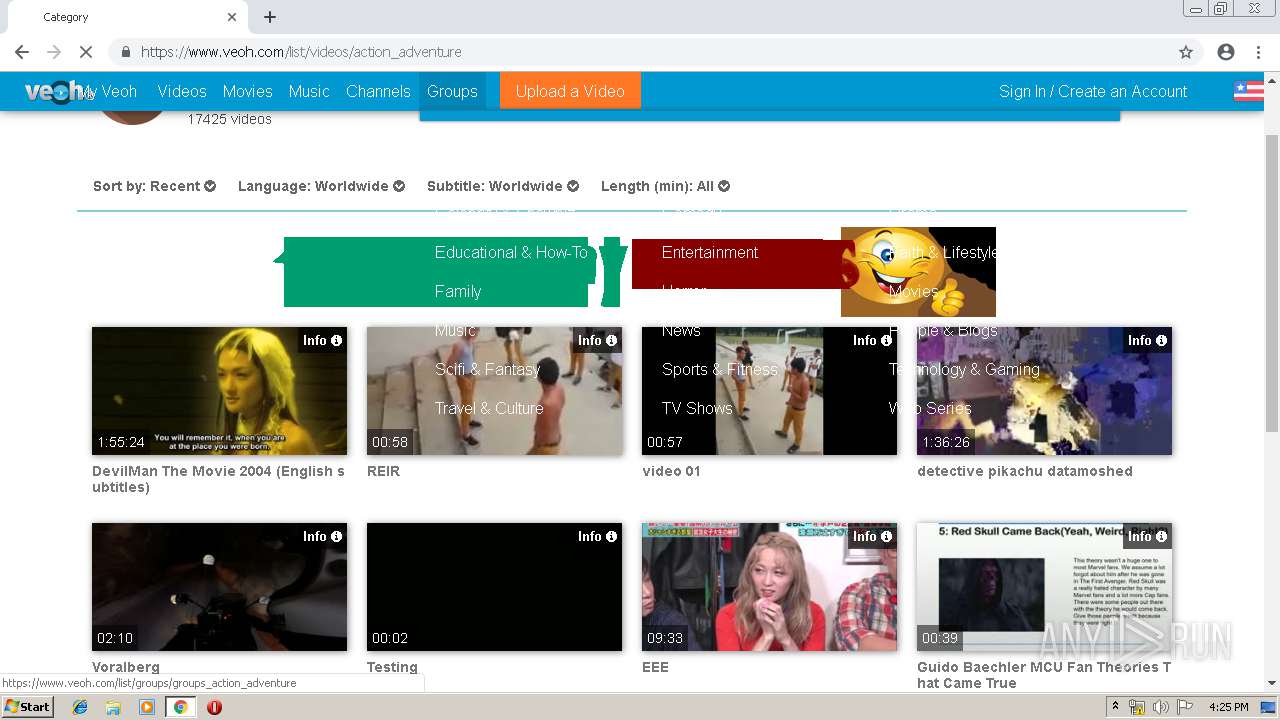View the site lock security info
This screenshot has height=720, width=1280.
tap(126, 52)
